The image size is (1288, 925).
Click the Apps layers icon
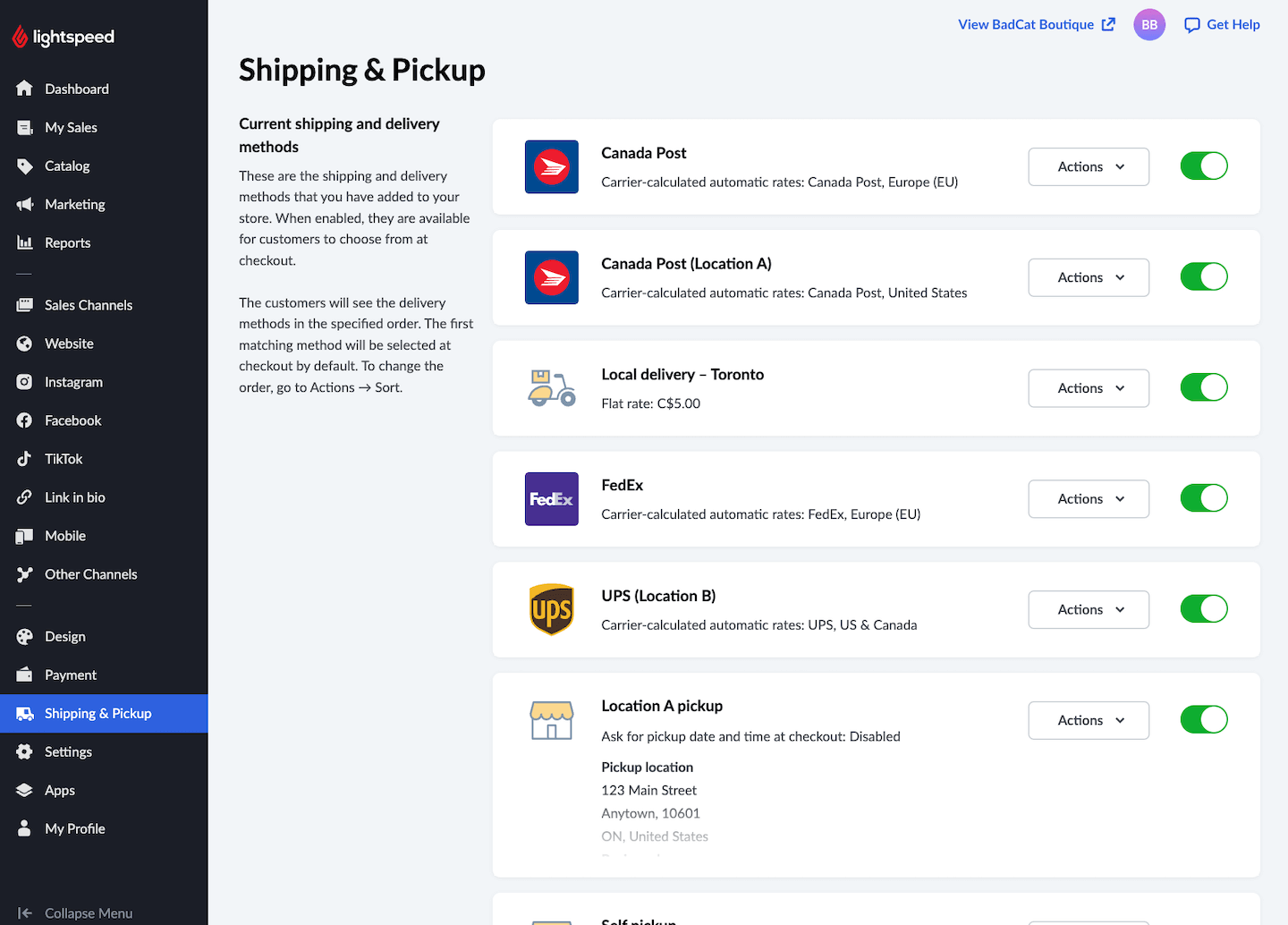pyautogui.click(x=24, y=791)
